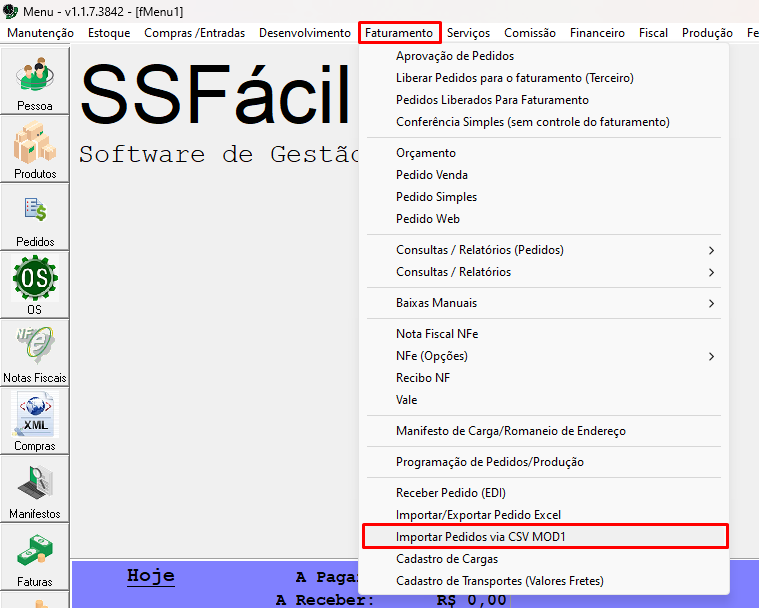This screenshot has width=759, height=608.
Task: Select Recibo NF
Action: click(544, 378)
